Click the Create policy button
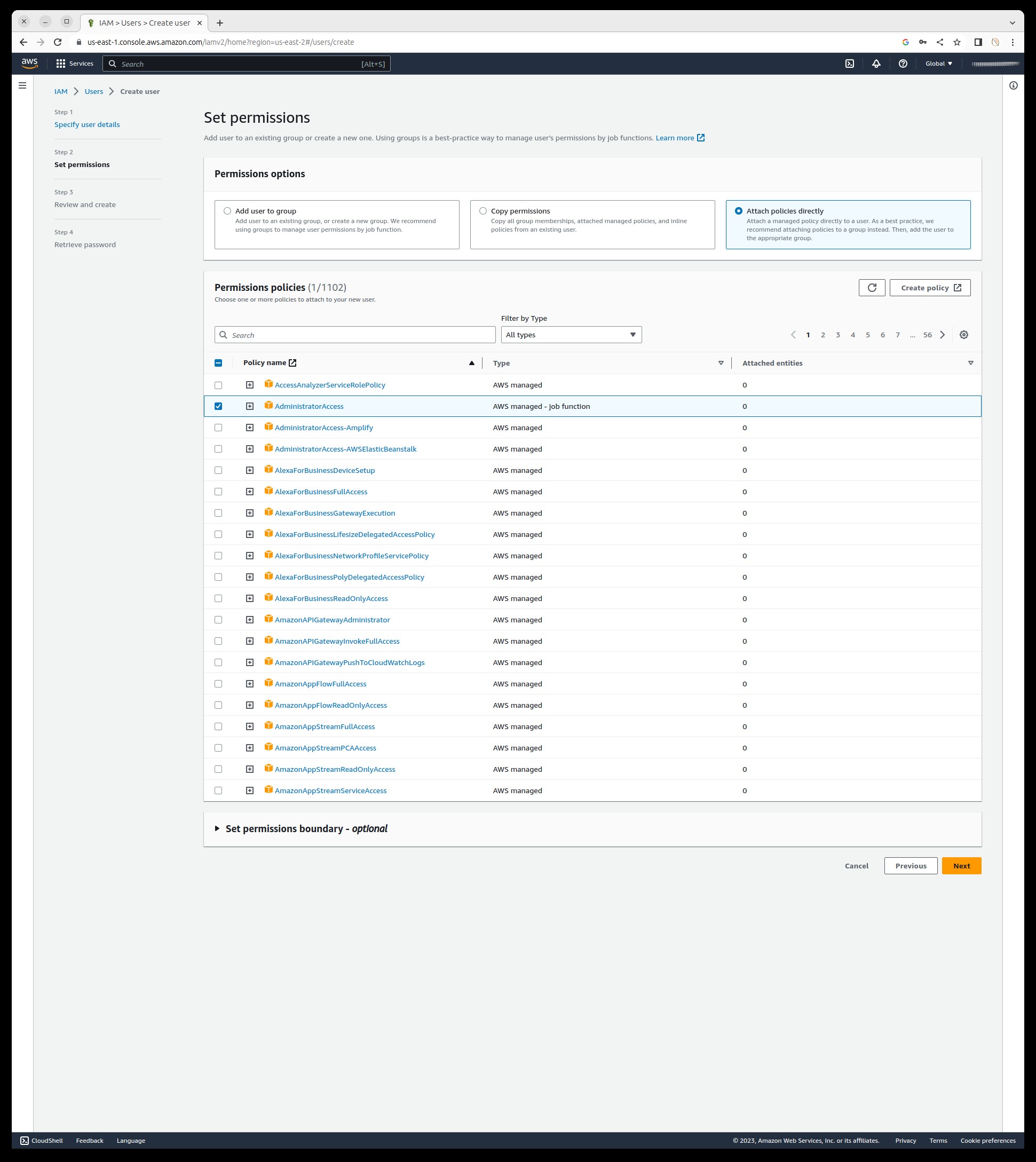This screenshot has width=1036, height=1162. pyautogui.click(x=930, y=288)
